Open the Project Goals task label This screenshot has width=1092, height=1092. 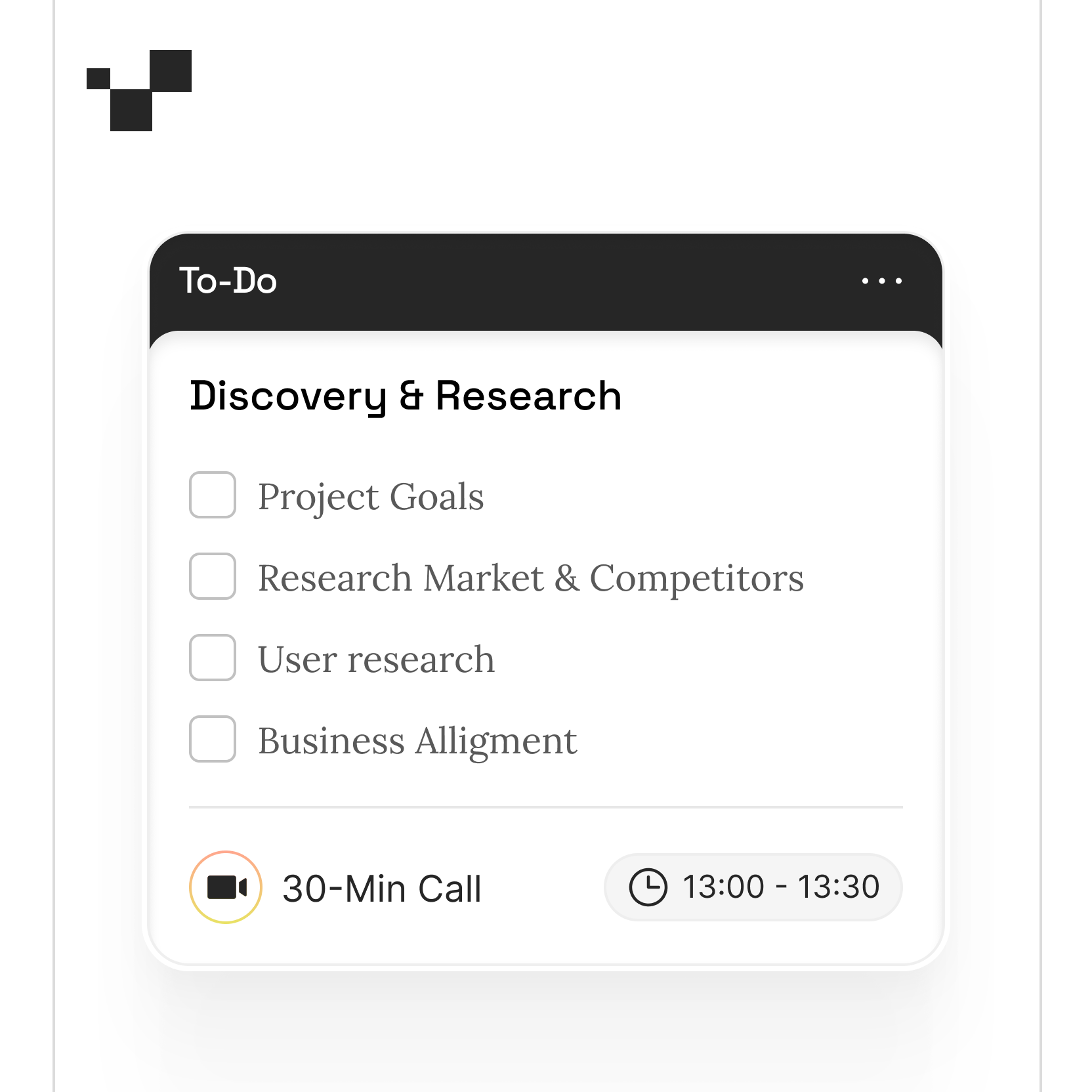coord(371,497)
